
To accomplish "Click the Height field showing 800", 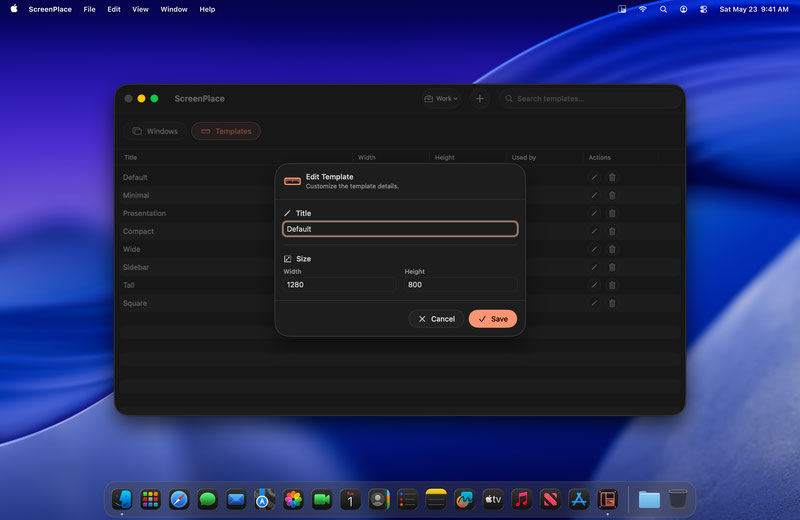I will 461,285.
